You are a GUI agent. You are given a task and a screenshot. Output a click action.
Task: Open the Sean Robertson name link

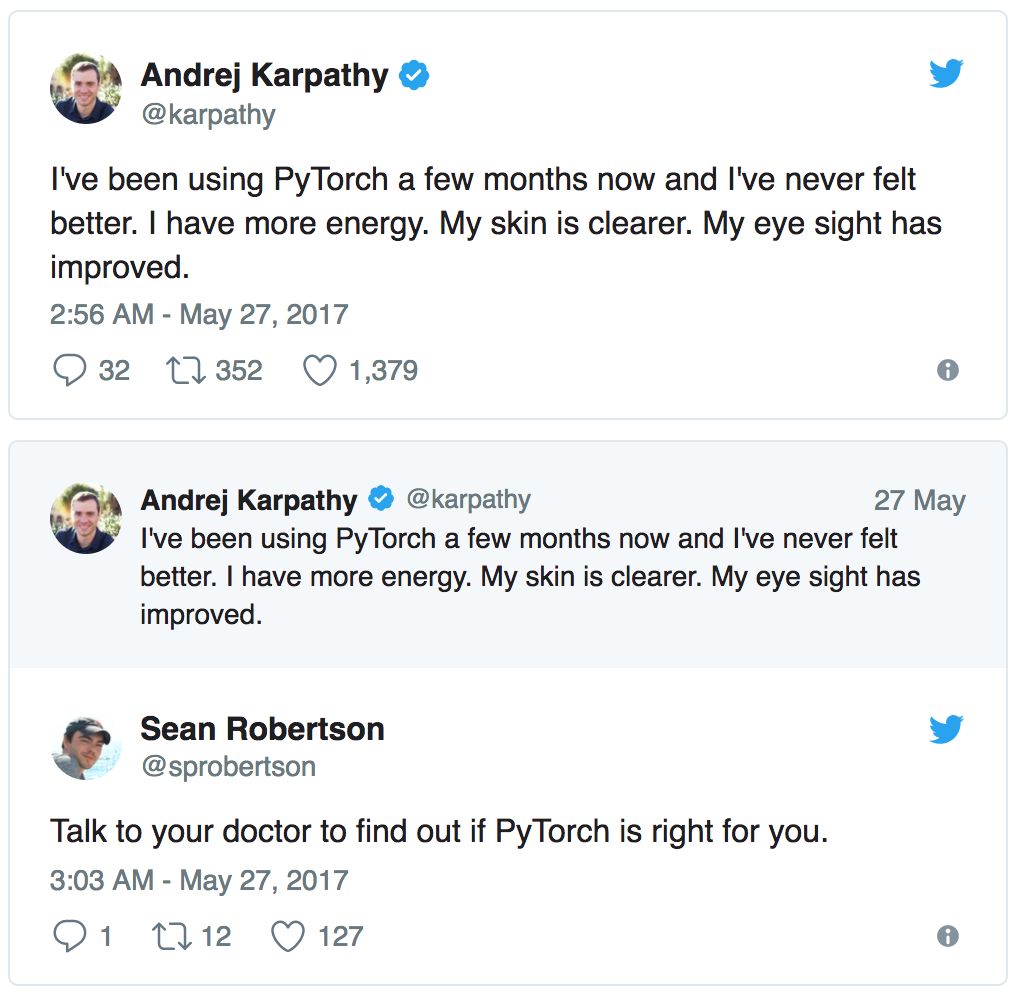click(262, 729)
